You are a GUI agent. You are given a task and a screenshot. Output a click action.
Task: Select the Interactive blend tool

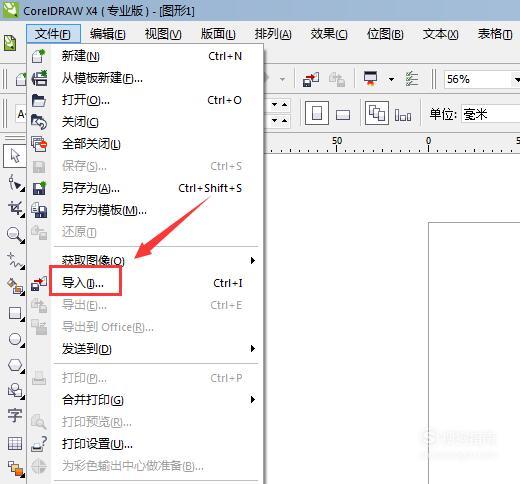(x=16, y=469)
